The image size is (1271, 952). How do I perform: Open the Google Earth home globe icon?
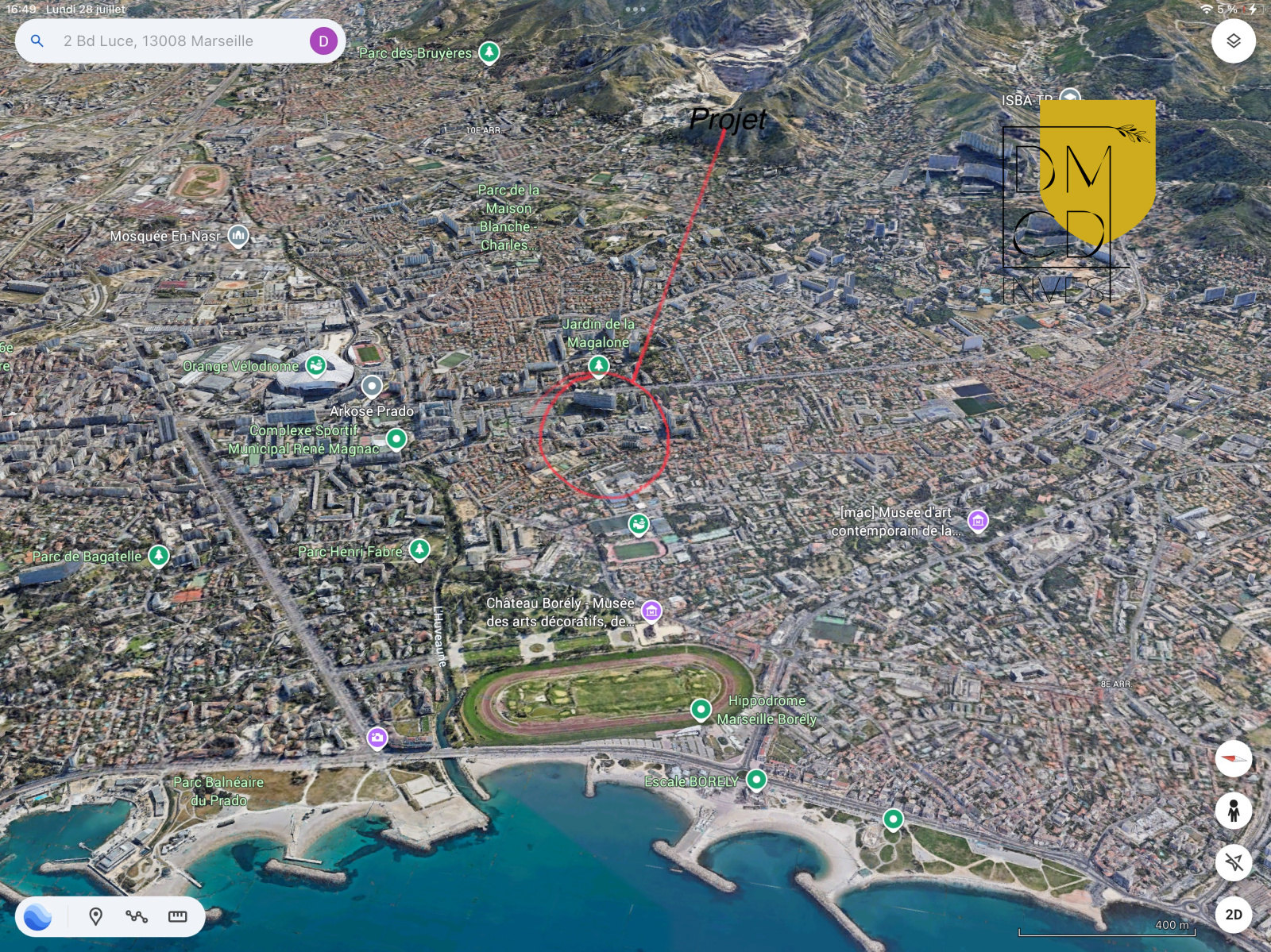tap(38, 916)
